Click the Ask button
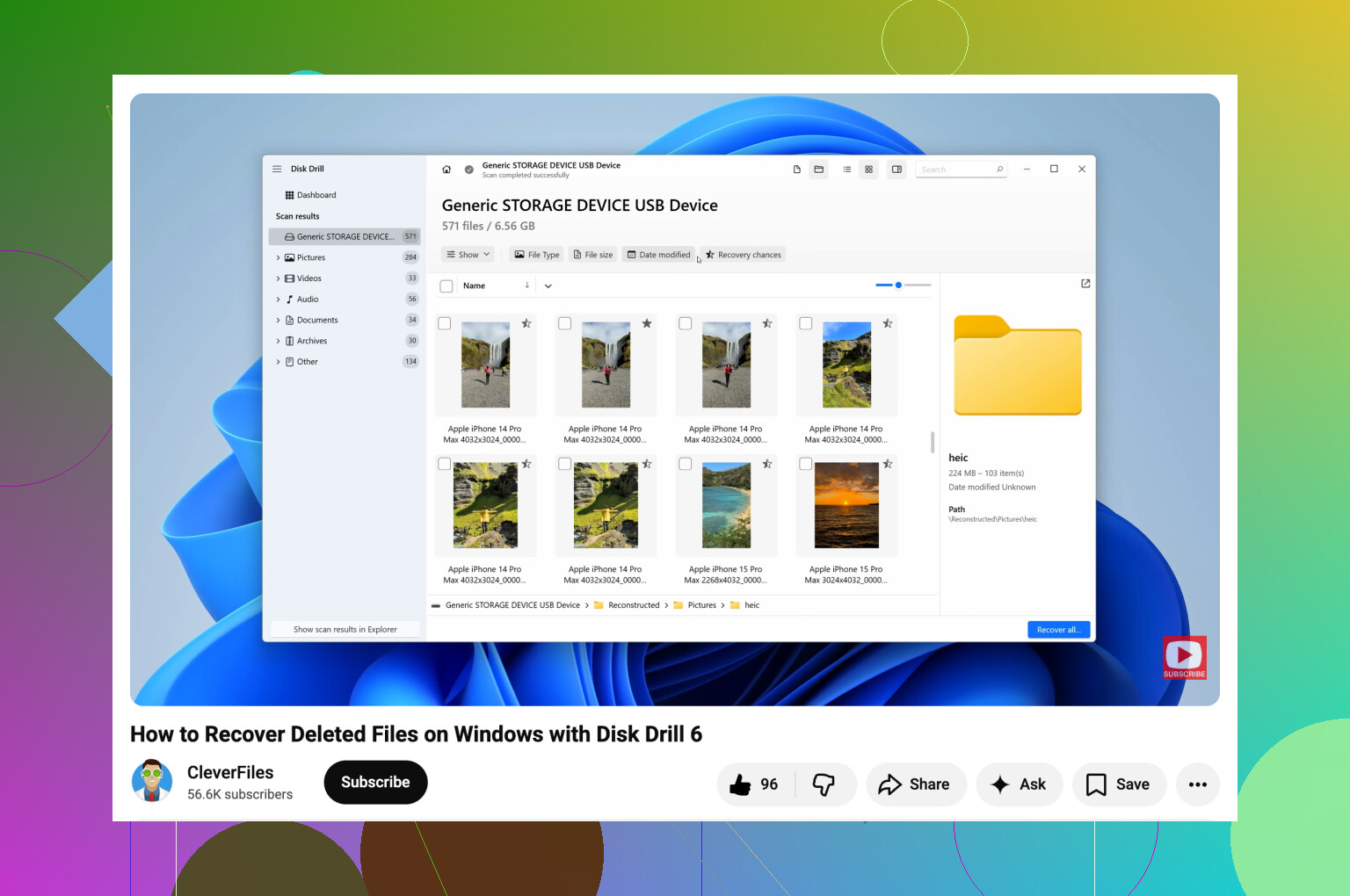This screenshot has width=1350, height=896. point(1020,784)
